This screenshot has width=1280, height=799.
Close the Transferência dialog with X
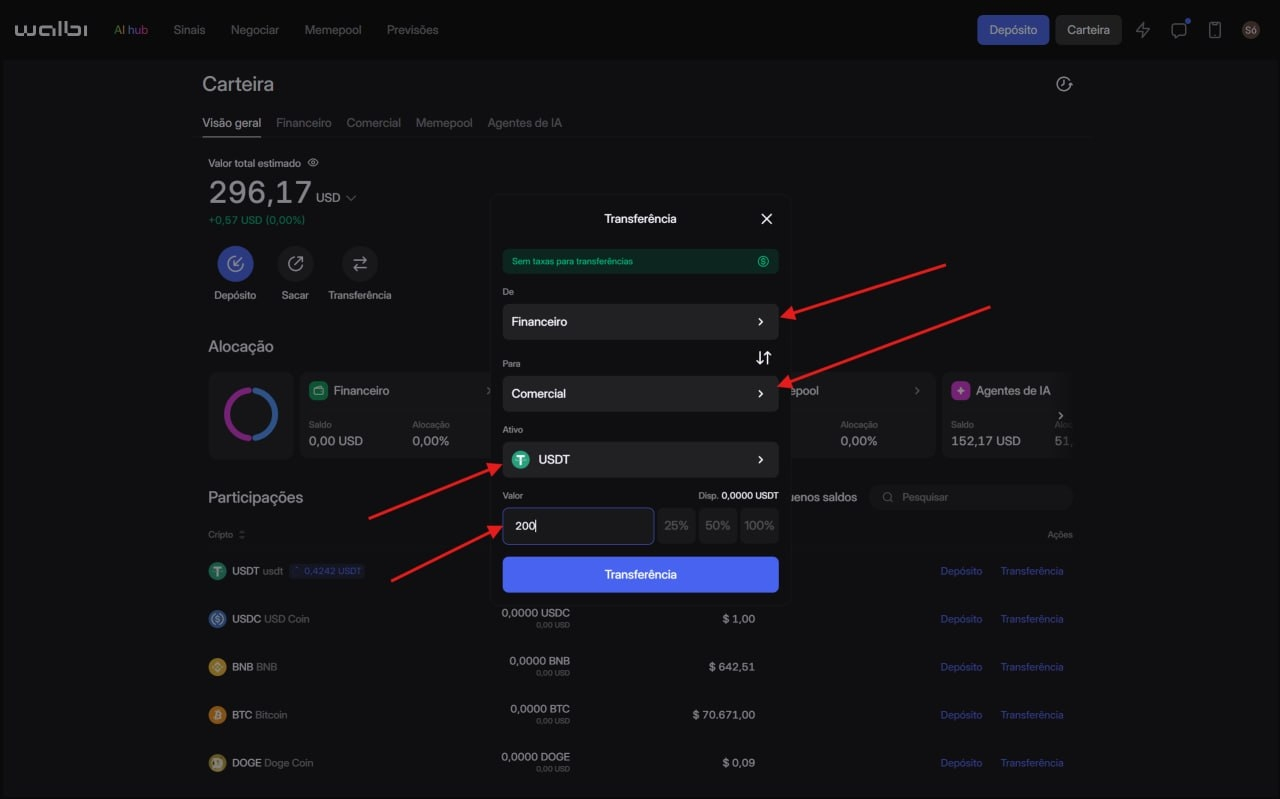pyautogui.click(x=766, y=219)
